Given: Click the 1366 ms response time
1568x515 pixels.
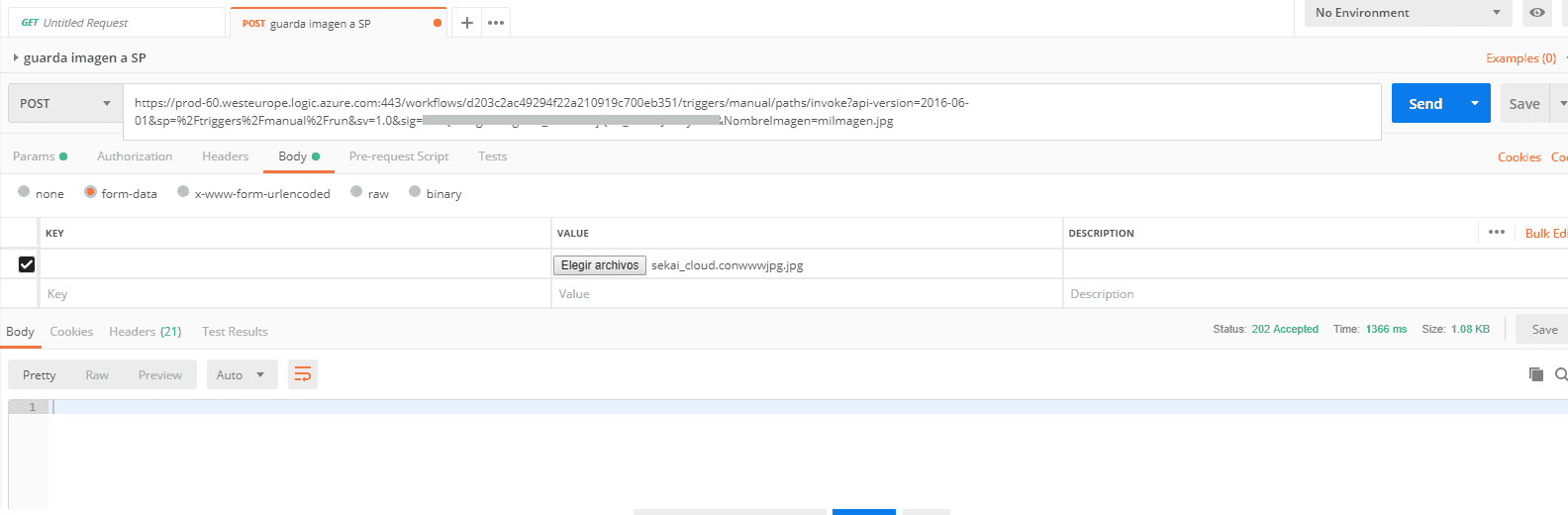Looking at the screenshot, I should click(1386, 329).
